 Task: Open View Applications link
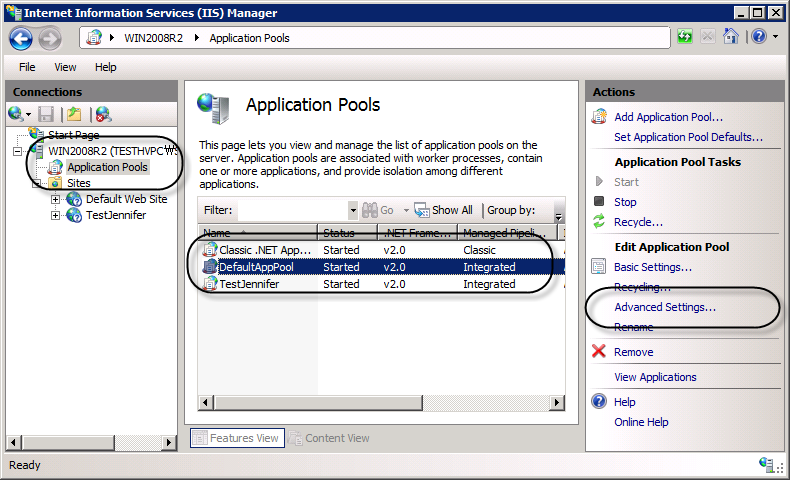pos(655,377)
